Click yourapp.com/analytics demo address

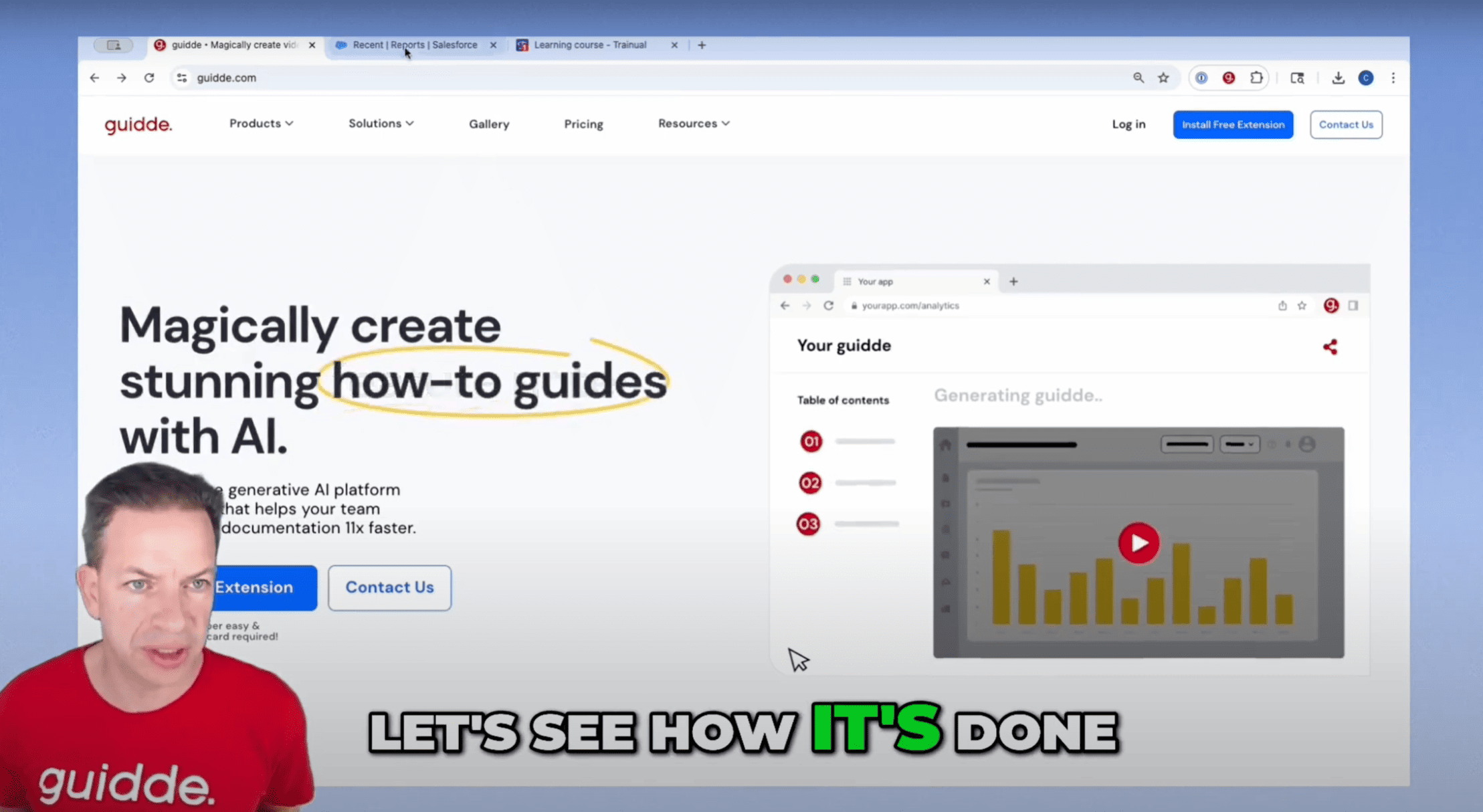(910, 306)
